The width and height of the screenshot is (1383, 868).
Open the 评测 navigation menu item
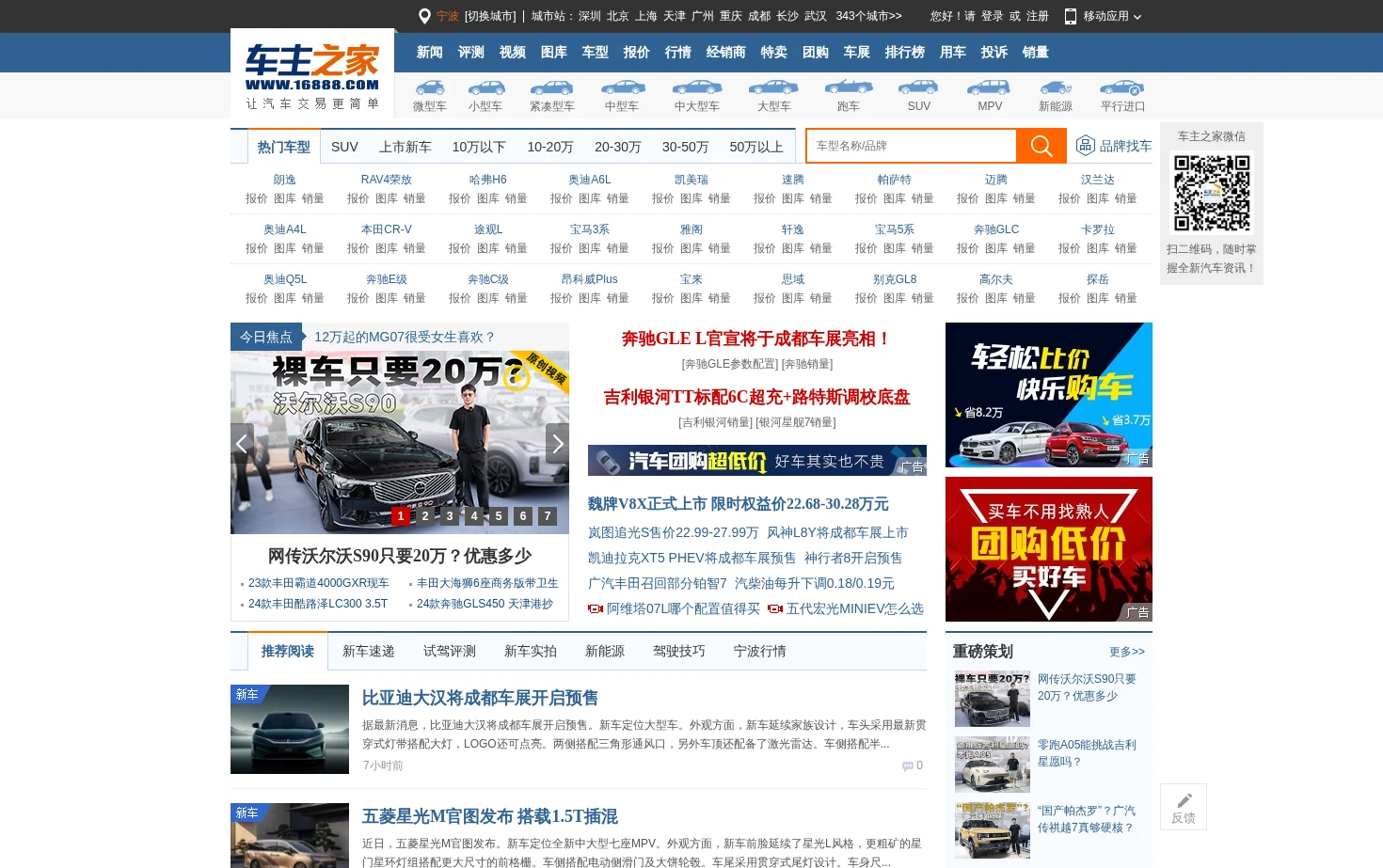coord(470,53)
